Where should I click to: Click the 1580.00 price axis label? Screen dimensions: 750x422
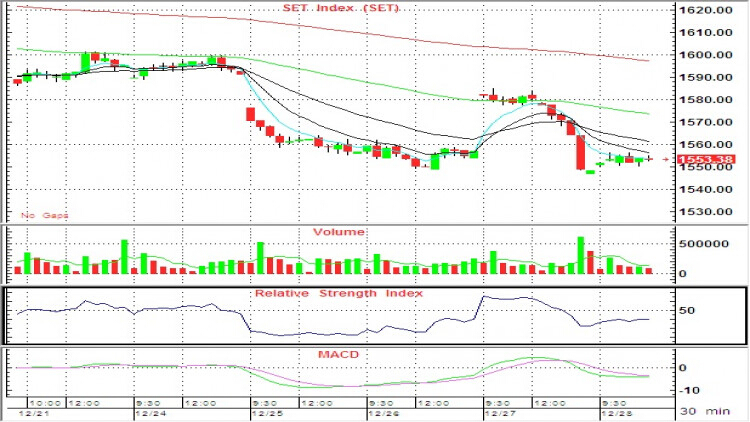pyautogui.click(x=706, y=100)
